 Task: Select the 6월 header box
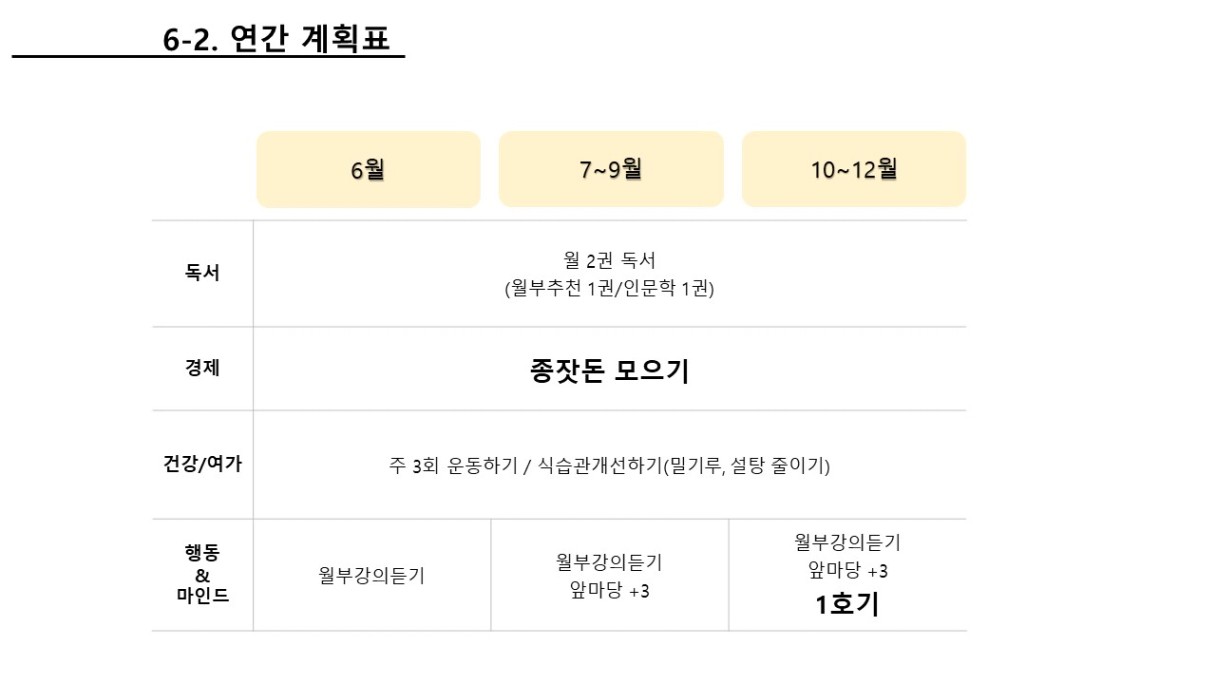tap(368, 169)
